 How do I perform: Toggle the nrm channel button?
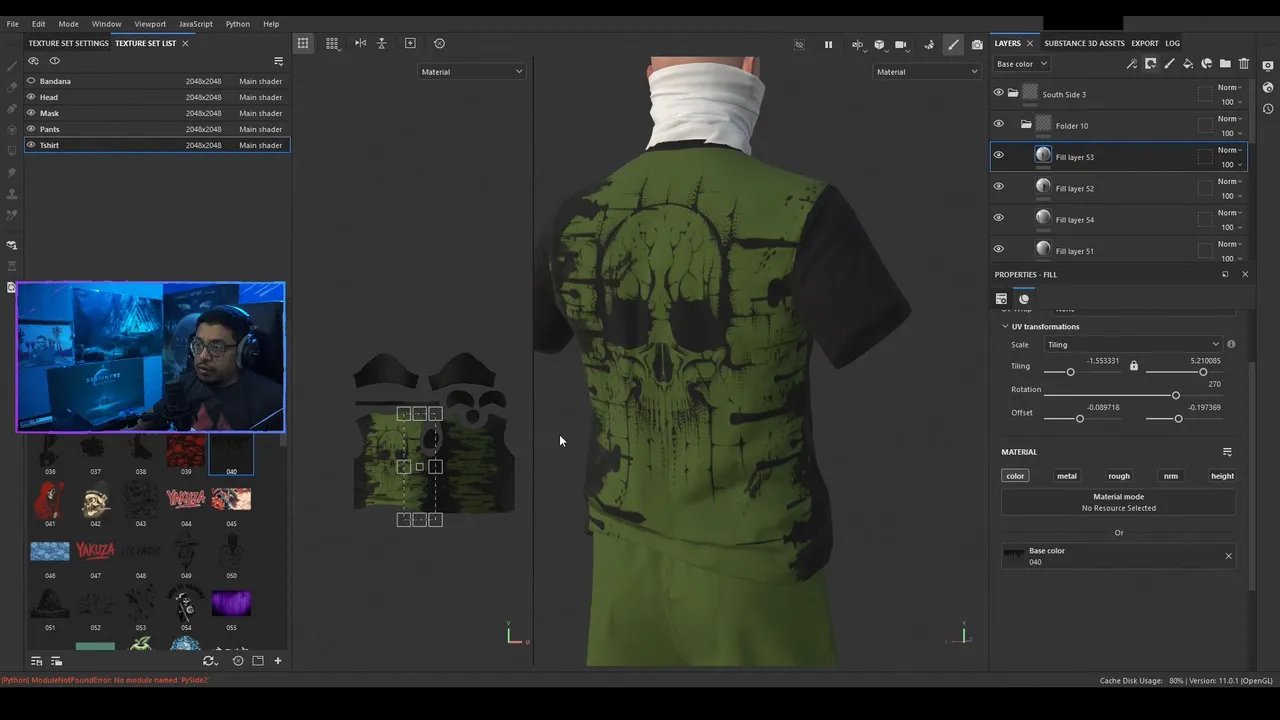click(1171, 476)
